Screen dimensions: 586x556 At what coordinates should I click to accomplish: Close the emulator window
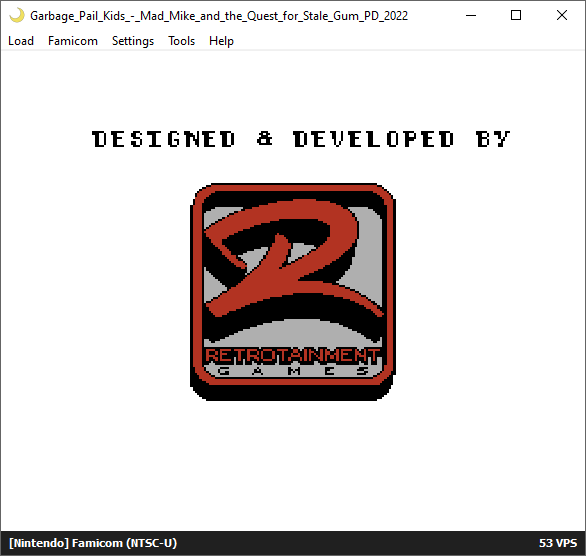562,15
